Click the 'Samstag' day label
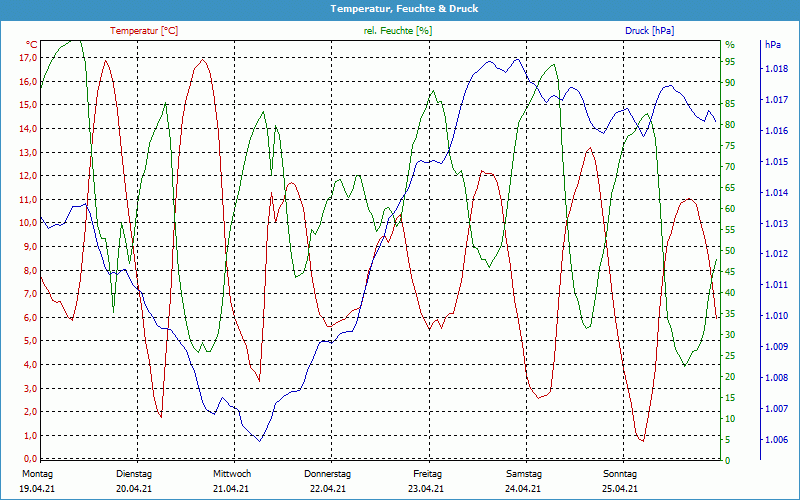The height and width of the screenshot is (500, 800). tap(524, 474)
